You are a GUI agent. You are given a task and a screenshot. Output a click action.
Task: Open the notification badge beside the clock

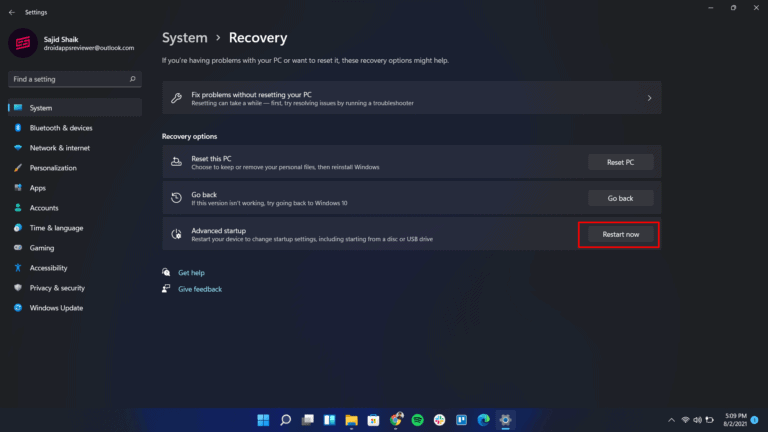pos(755,420)
